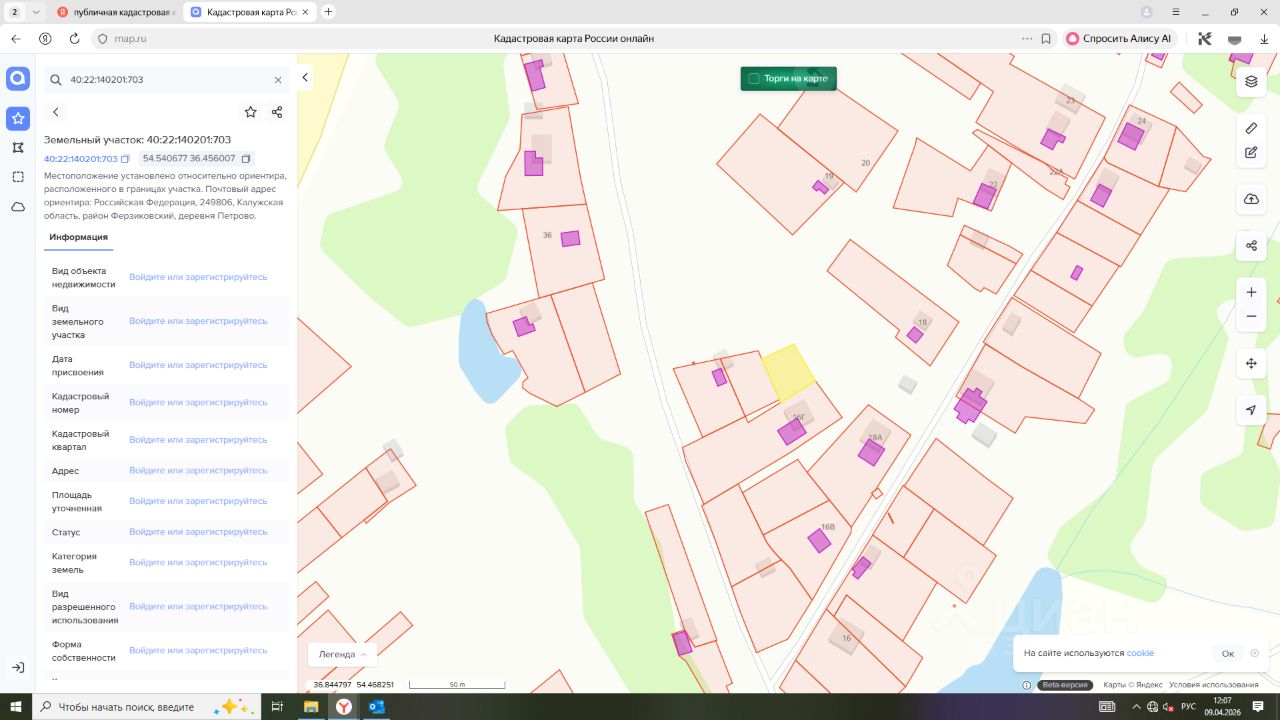
Task: Expand the Легенда panel
Action: [x=342, y=654]
